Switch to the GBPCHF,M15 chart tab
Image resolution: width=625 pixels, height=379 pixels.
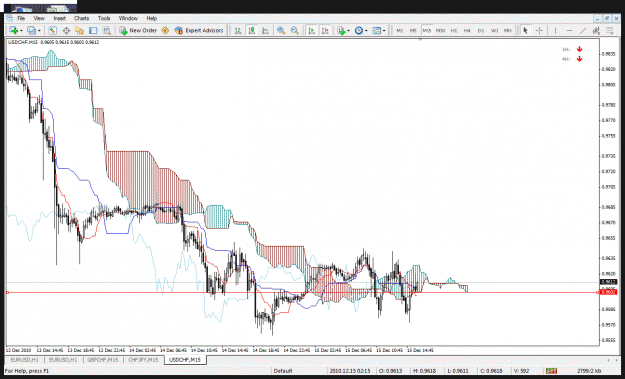[102, 359]
